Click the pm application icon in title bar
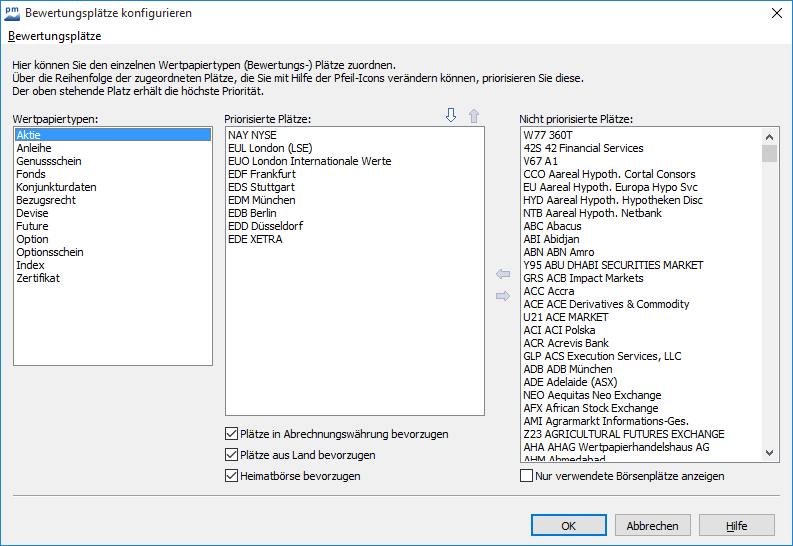Screen dimensions: 793x546 click(12, 13)
